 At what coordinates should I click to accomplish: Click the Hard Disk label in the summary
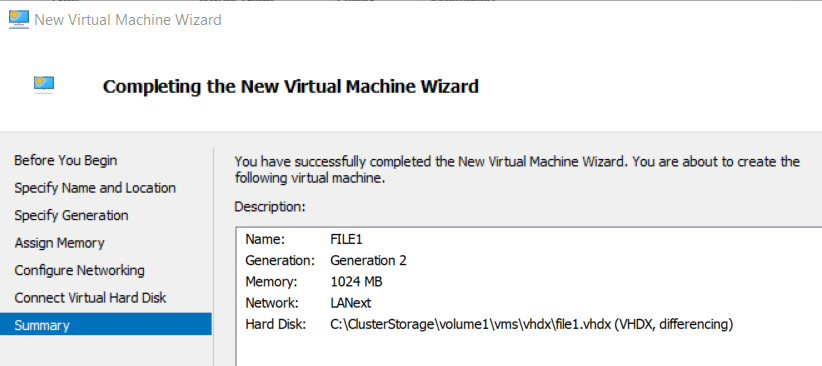pyautogui.click(x=275, y=325)
